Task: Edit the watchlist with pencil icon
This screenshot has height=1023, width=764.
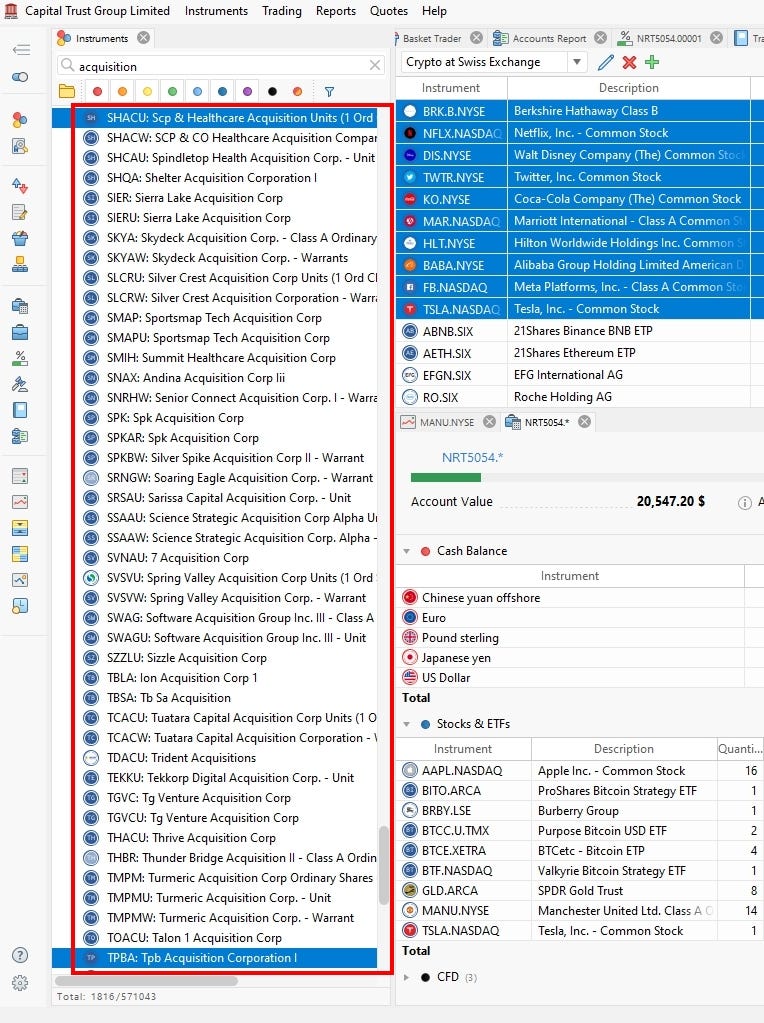Action: click(605, 63)
